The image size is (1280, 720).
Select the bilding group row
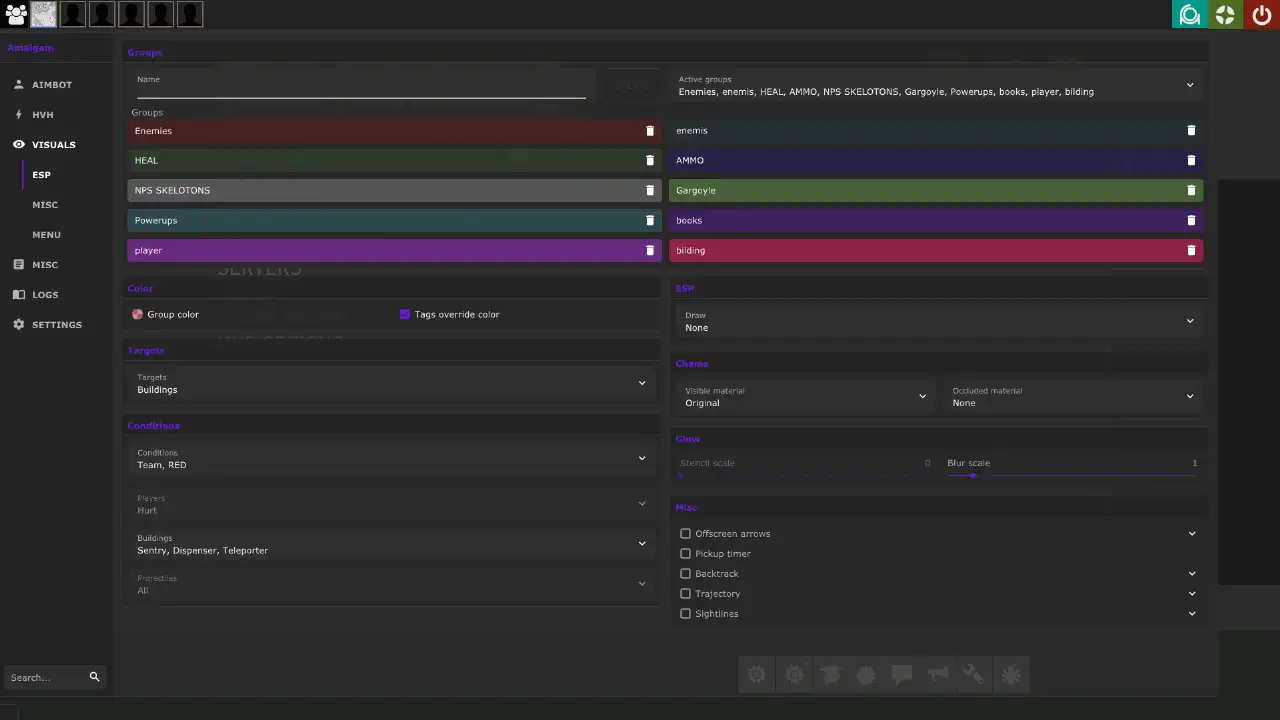[936, 250]
